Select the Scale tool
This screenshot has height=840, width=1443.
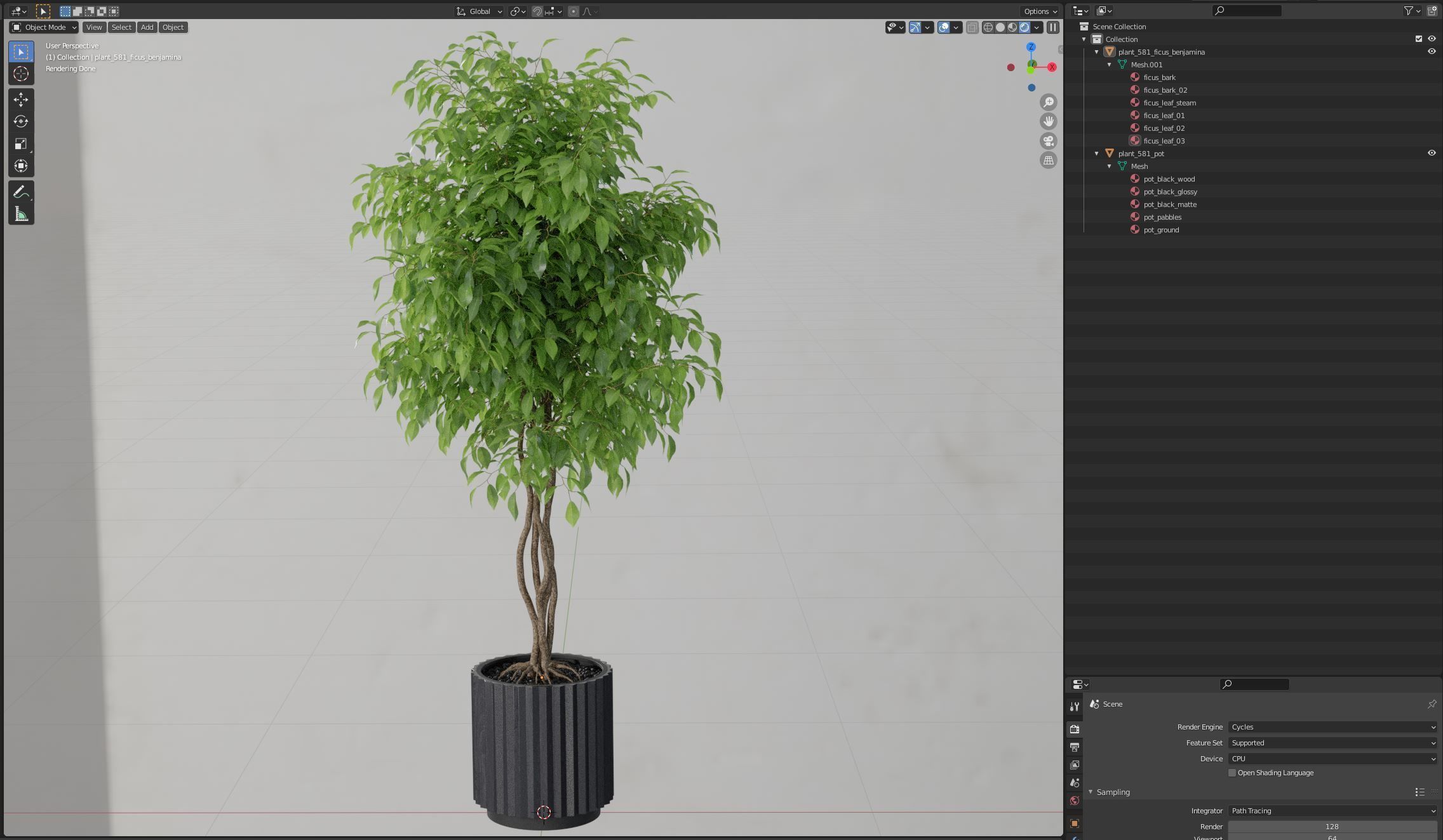pos(21,144)
